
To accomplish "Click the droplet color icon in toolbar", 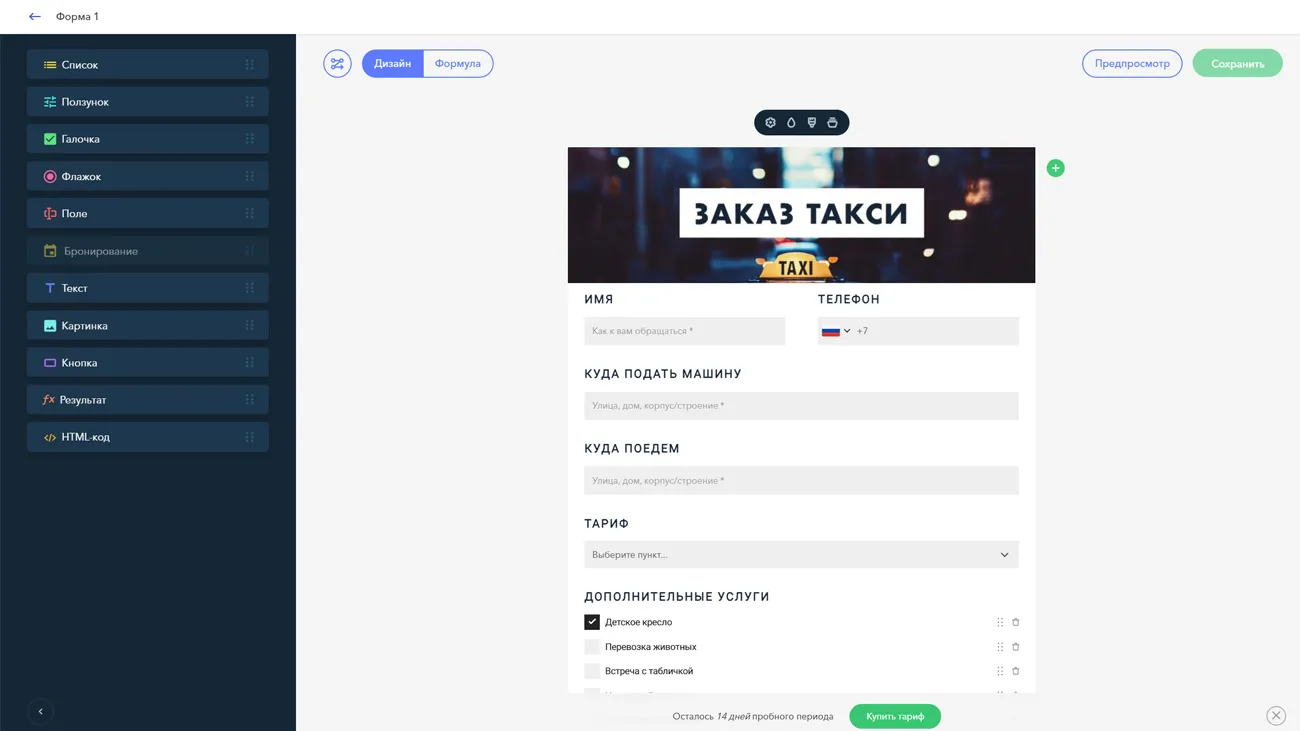I will point(791,123).
